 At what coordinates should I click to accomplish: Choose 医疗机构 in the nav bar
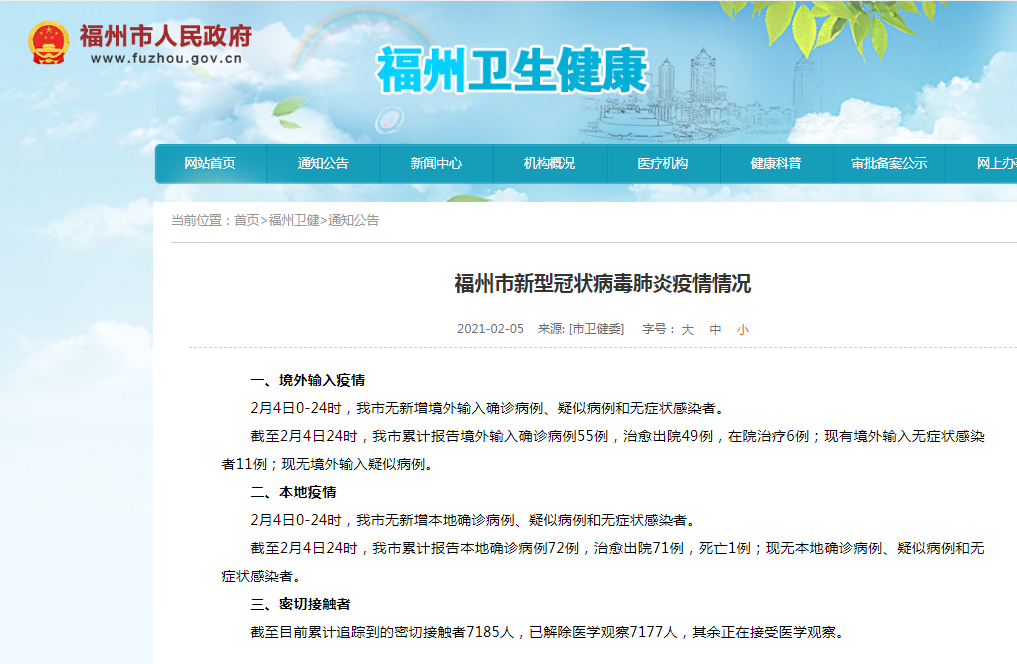(x=663, y=163)
